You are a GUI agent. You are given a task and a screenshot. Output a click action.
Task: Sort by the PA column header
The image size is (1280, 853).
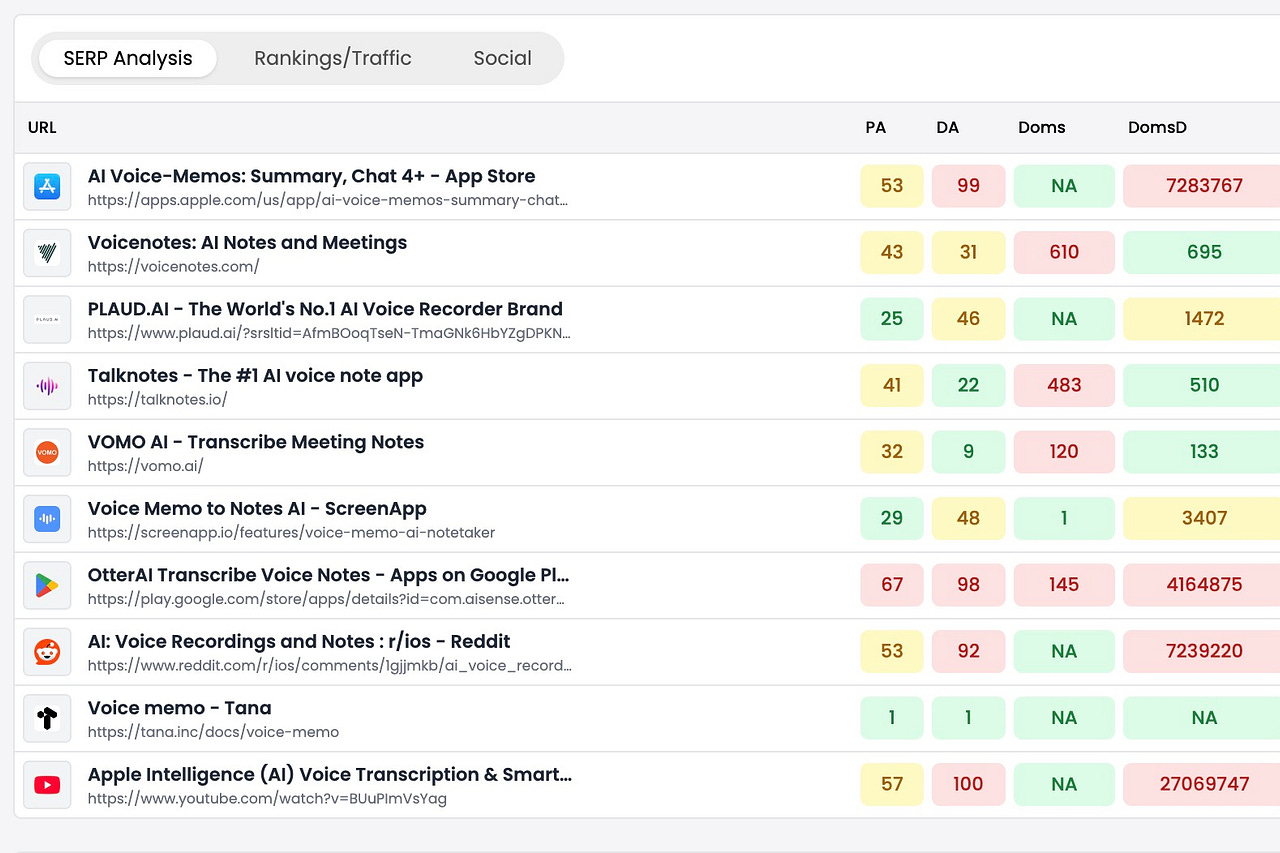876,128
